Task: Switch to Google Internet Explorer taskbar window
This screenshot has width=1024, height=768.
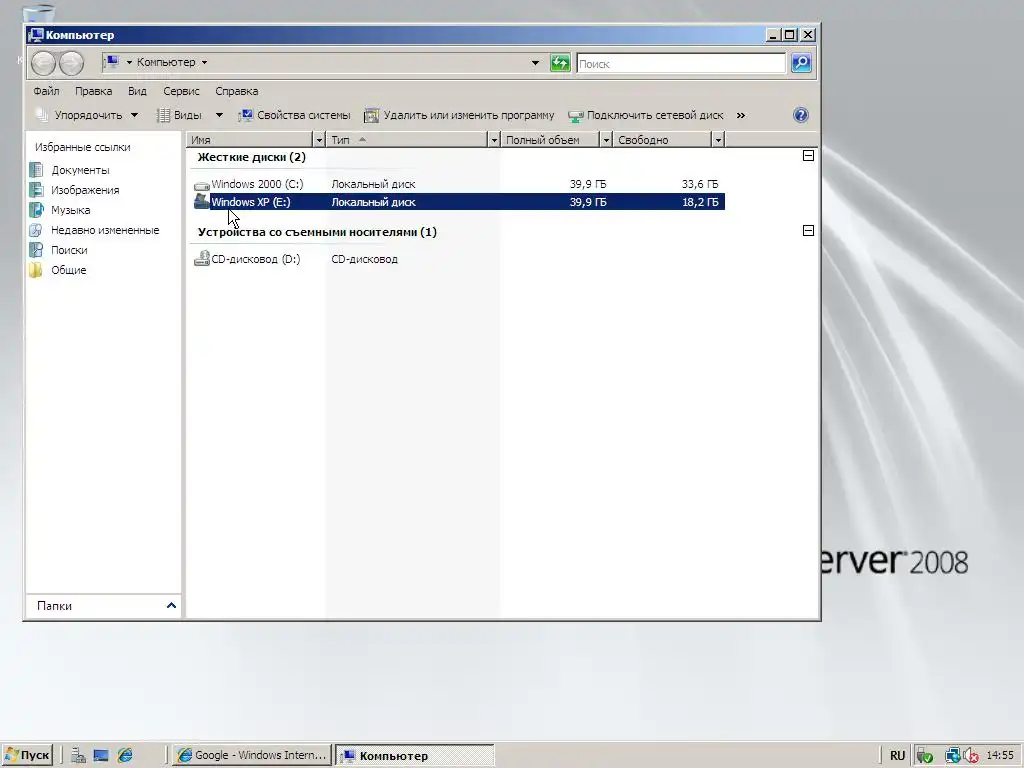Action: (252, 756)
